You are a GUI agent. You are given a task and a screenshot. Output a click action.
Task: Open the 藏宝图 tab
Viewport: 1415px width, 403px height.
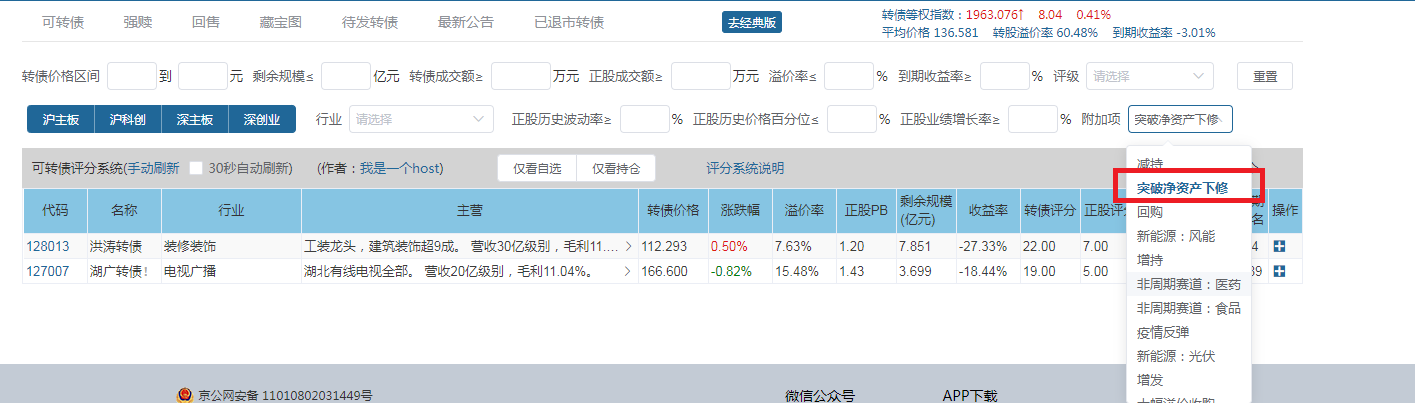coord(280,22)
